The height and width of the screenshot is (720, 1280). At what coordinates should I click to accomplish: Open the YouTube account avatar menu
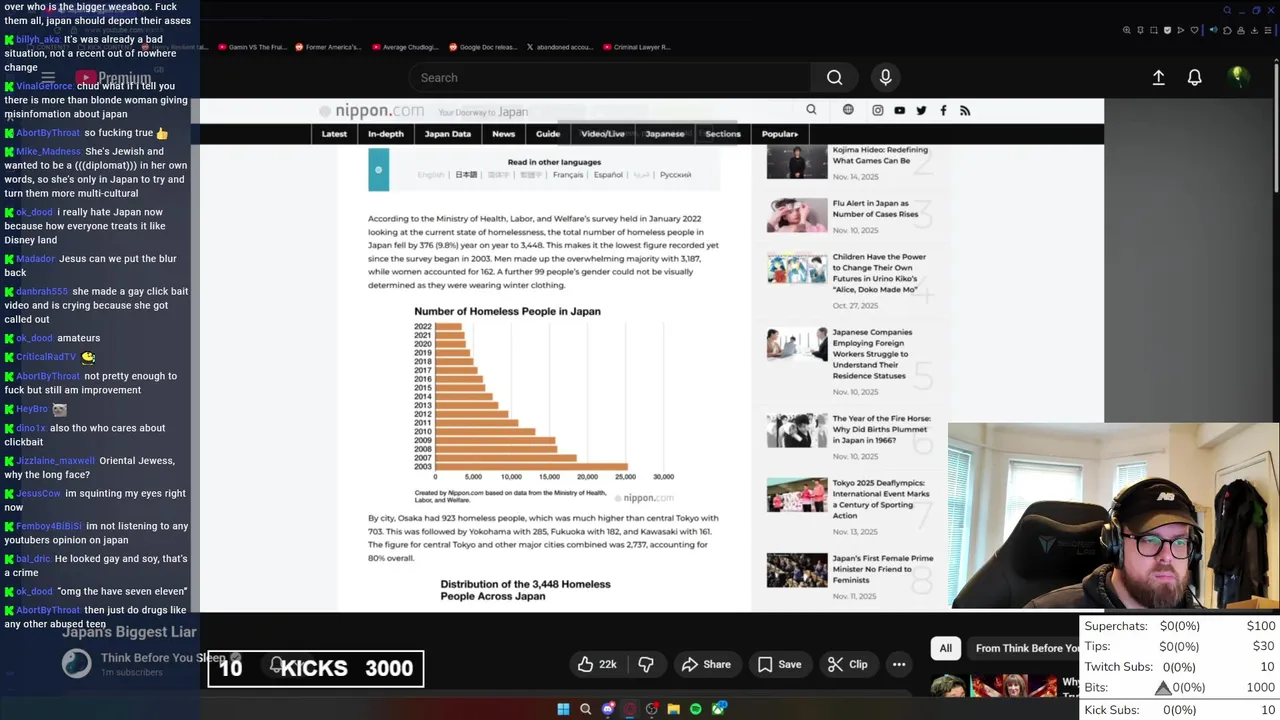tap(1238, 76)
